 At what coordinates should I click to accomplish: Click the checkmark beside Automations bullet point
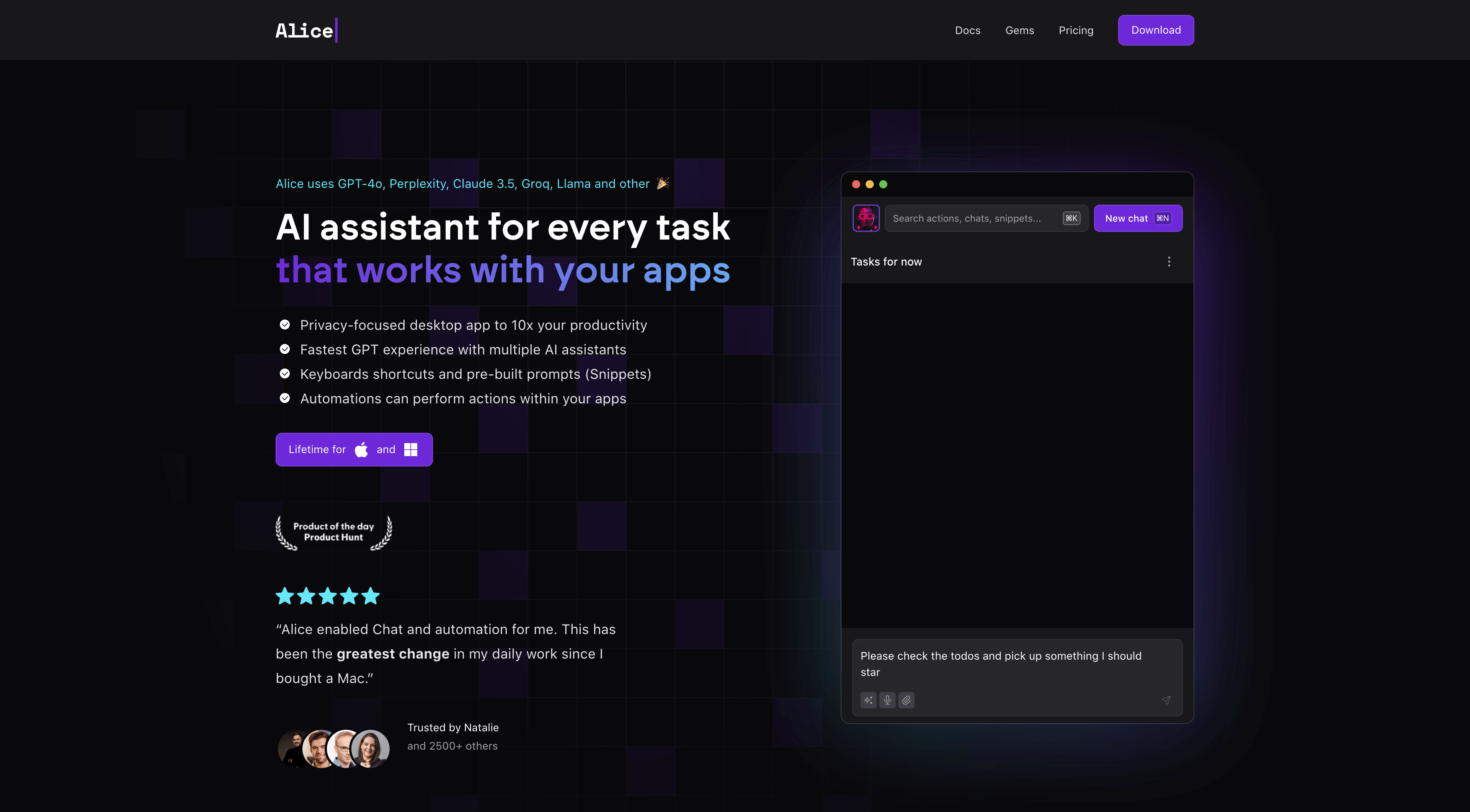(285, 398)
